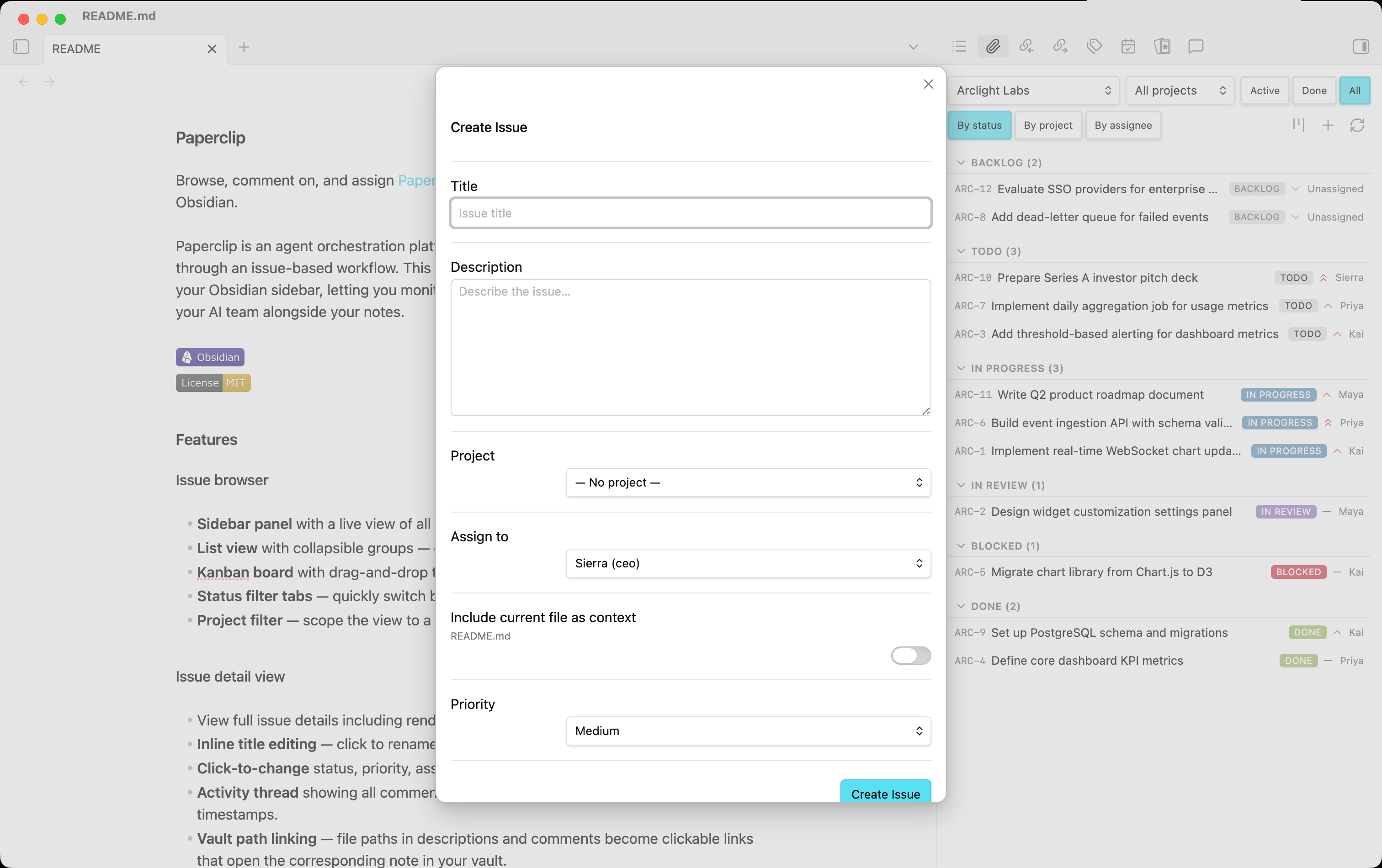The height and width of the screenshot is (868, 1382).
Task: Filter issues to Active only
Action: coord(1265,90)
